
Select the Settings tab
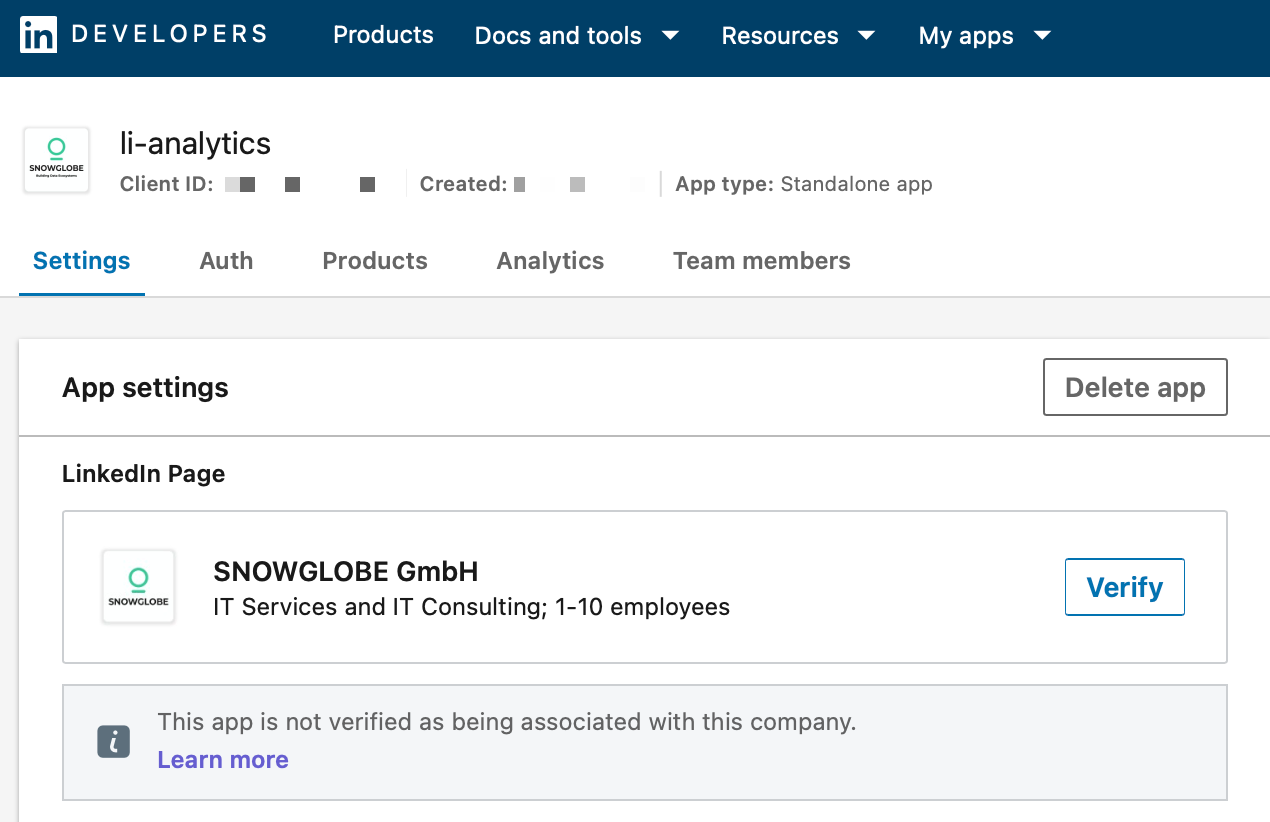pyautogui.click(x=82, y=261)
